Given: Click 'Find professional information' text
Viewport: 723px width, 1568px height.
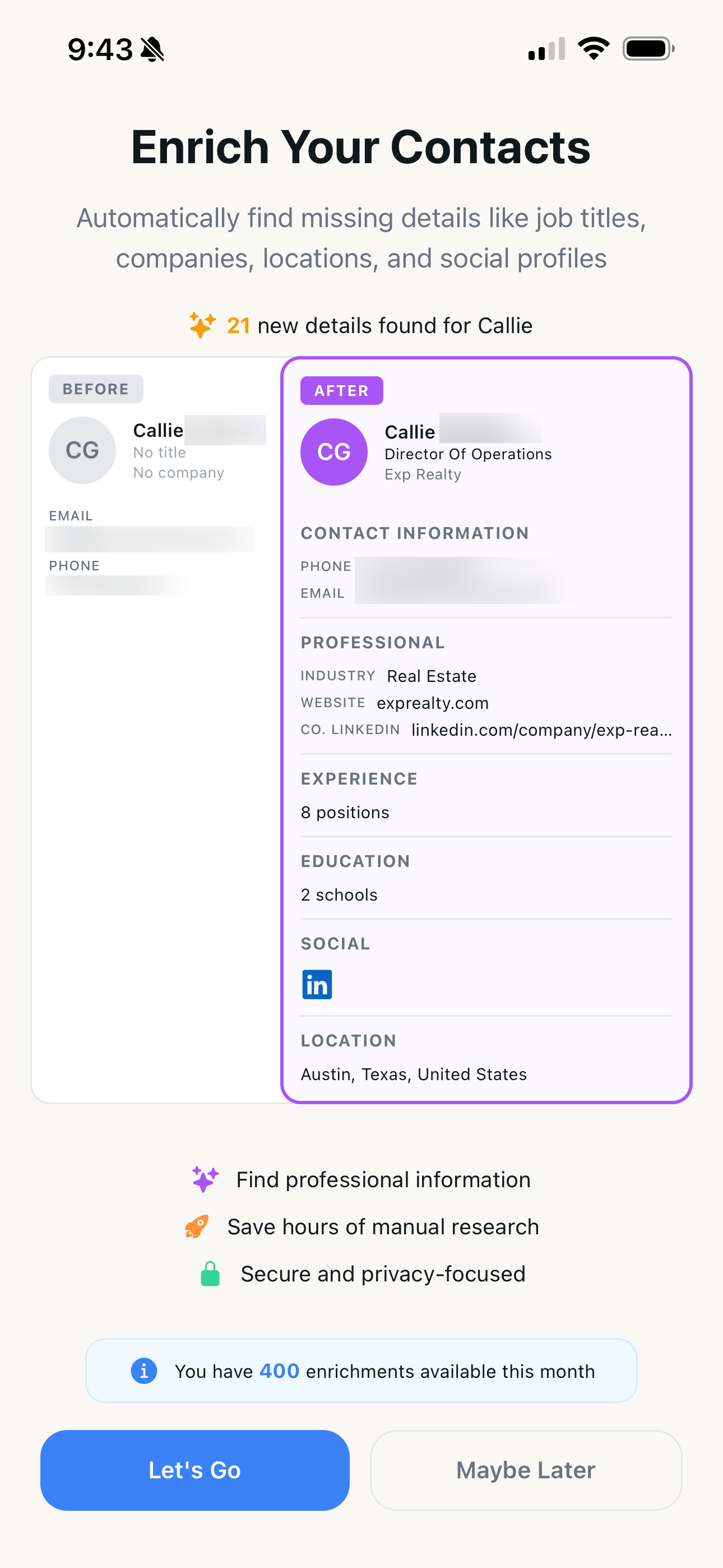Looking at the screenshot, I should [x=383, y=1180].
